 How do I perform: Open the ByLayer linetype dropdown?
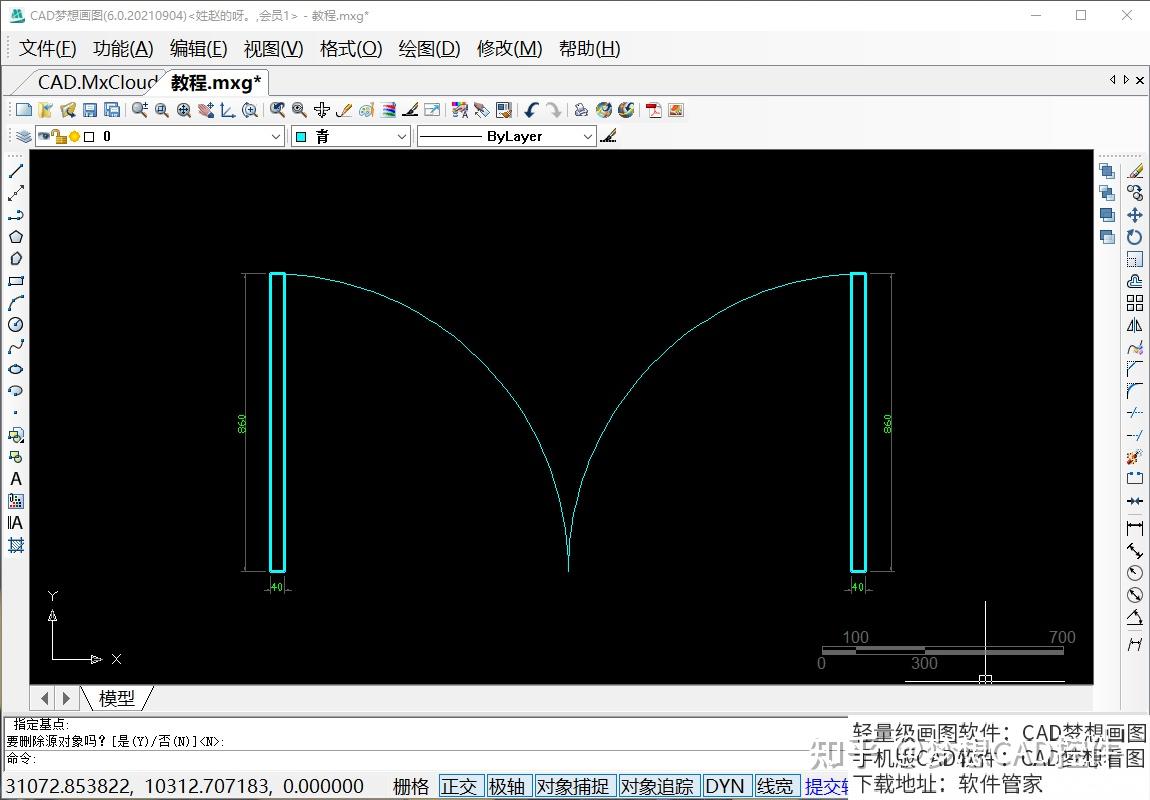click(x=587, y=136)
